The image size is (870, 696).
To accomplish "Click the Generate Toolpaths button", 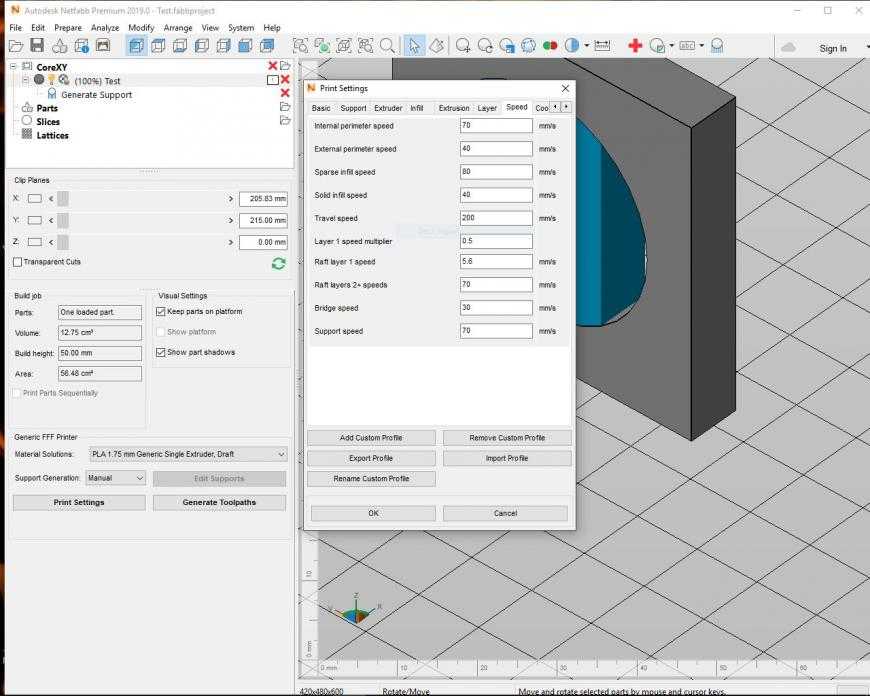I will tap(220, 502).
